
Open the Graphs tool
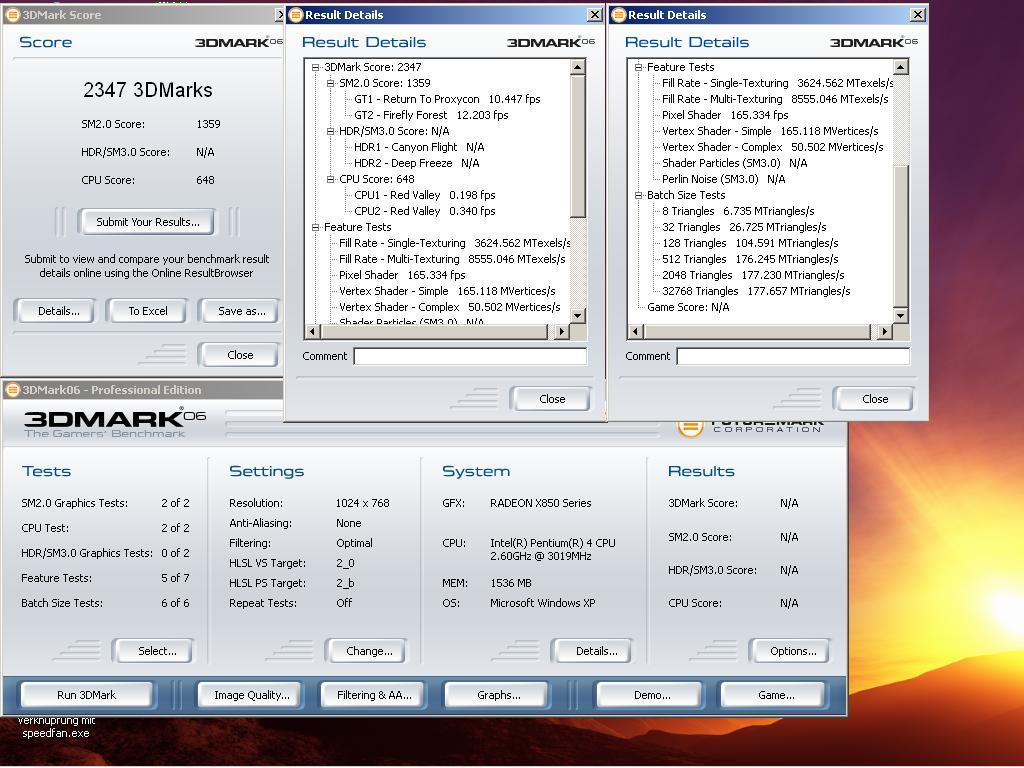tap(498, 695)
